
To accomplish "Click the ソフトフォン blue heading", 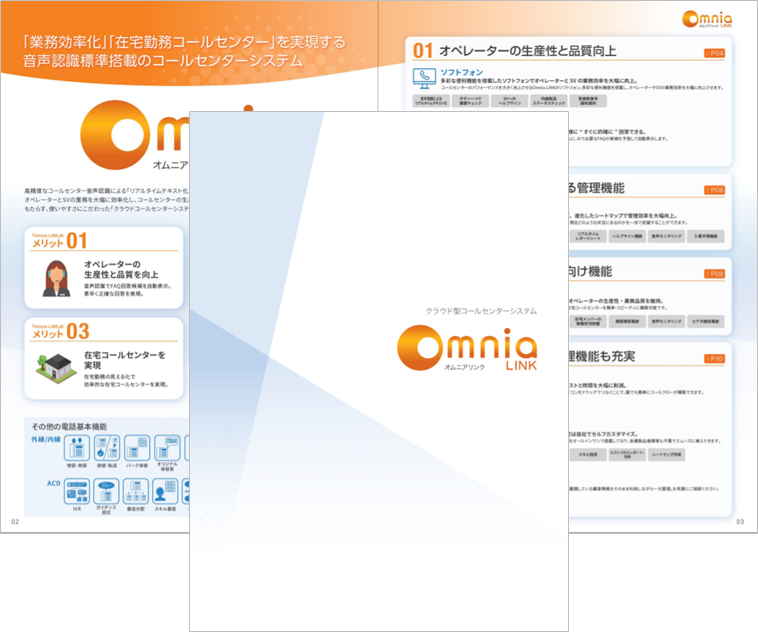I will click(461, 72).
